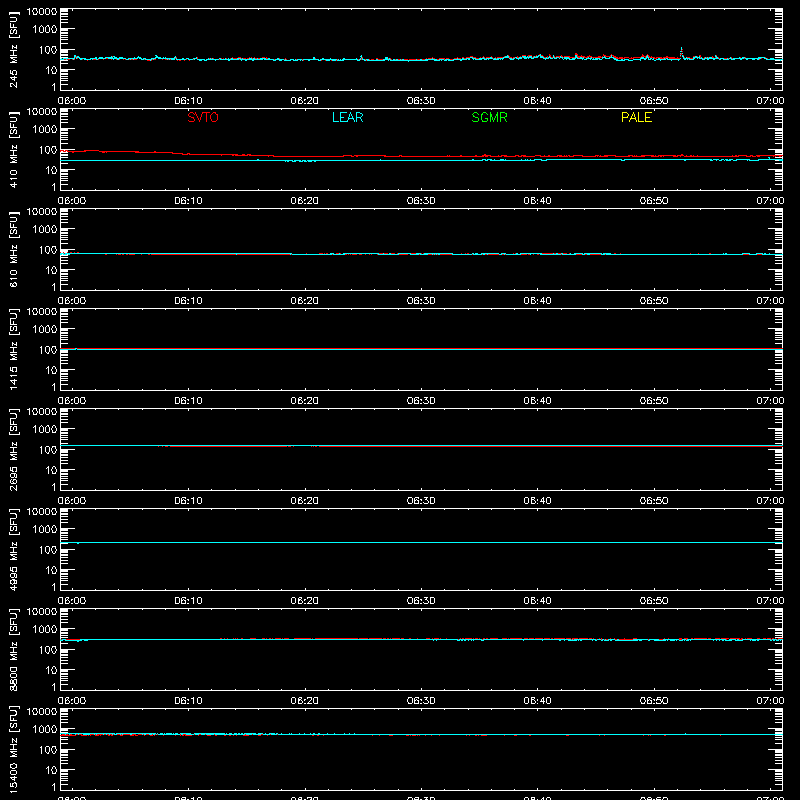Select the 410 MHz [SFU] axis title
800x800 pixels.
point(14,149)
